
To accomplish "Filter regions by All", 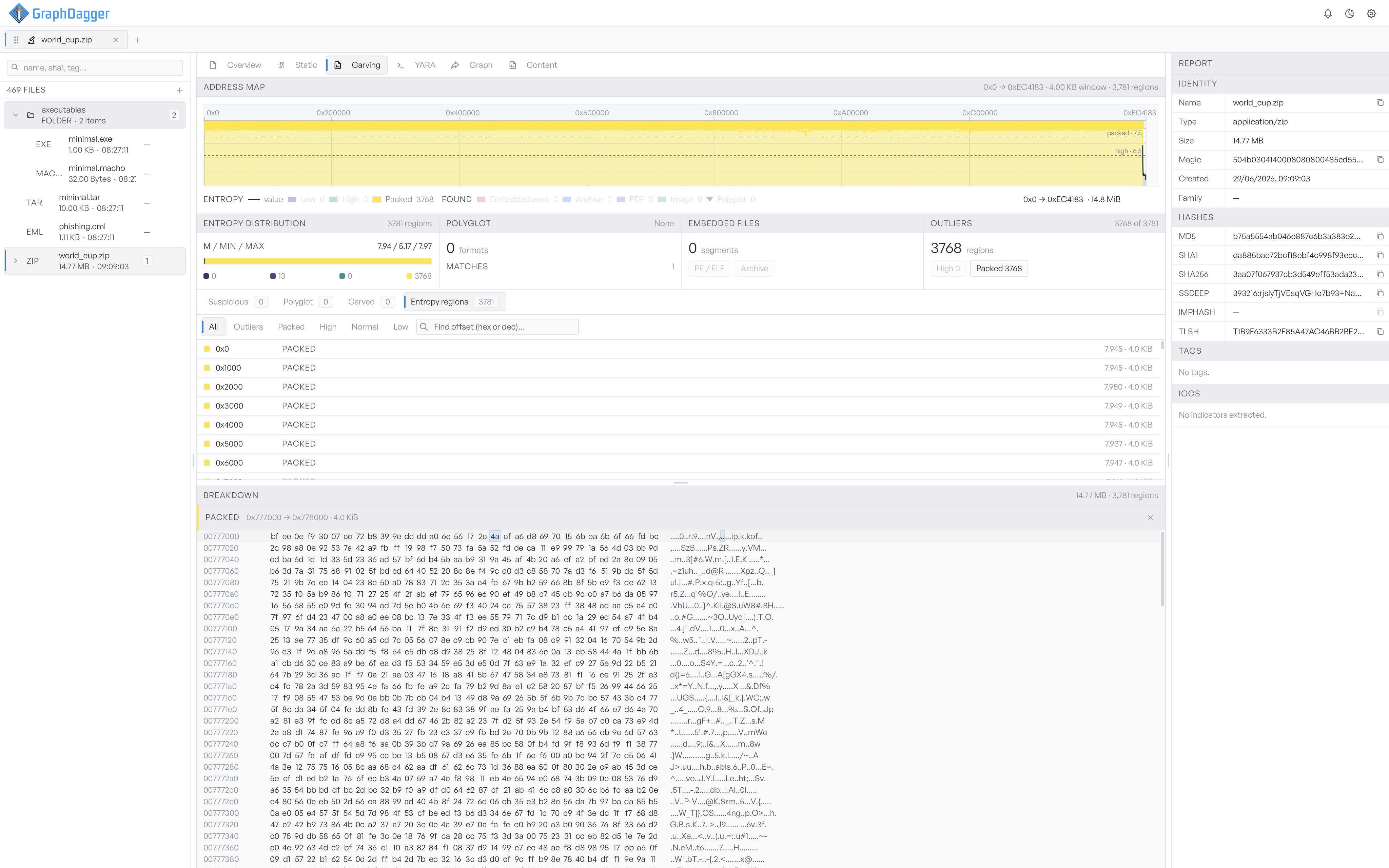I will coord(213,327).
